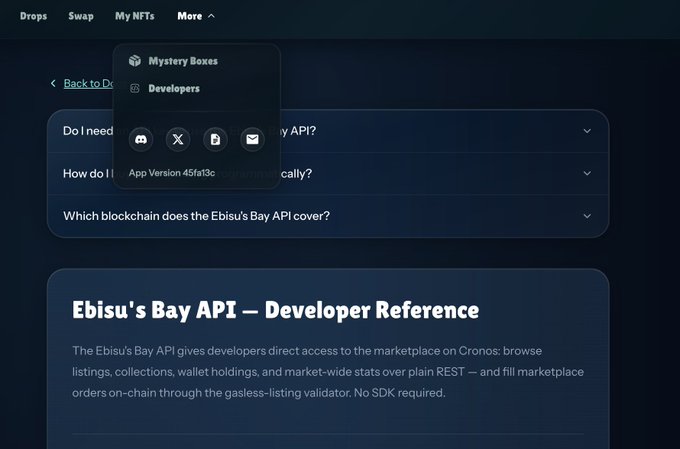Open the Discord link icon
Image resolution: width=680 pixels, height=449 pixels.
141,139
